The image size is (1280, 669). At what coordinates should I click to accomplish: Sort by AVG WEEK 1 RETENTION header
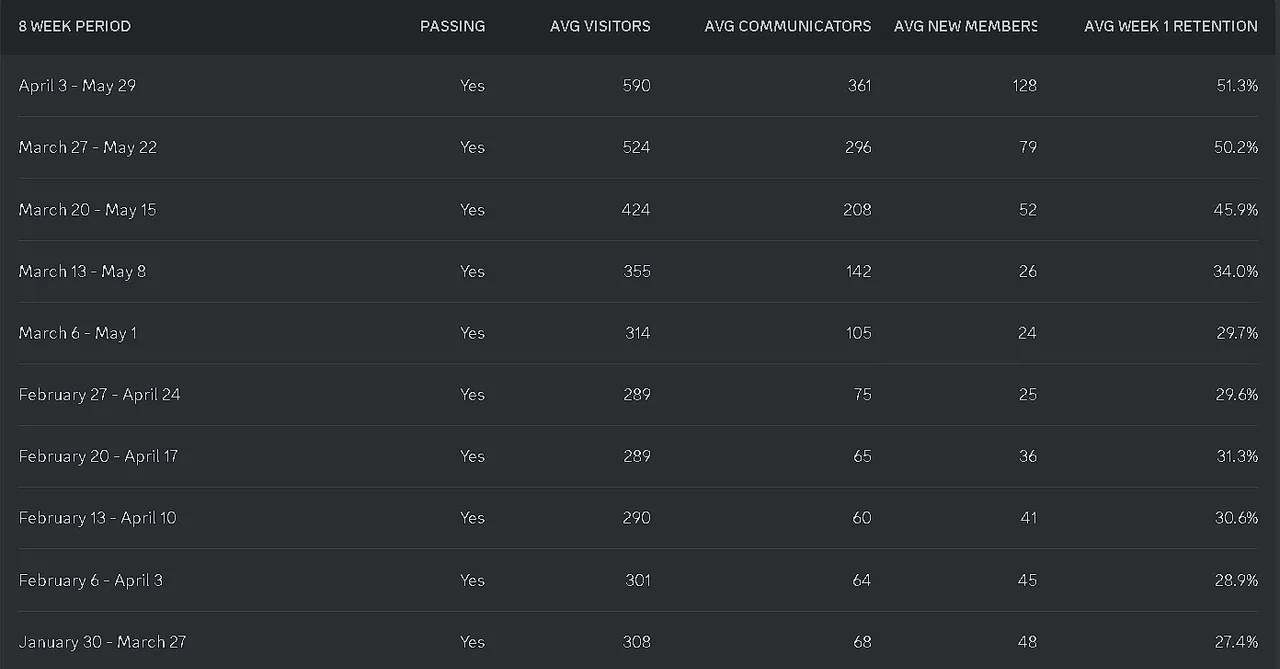pos(1171,26)
